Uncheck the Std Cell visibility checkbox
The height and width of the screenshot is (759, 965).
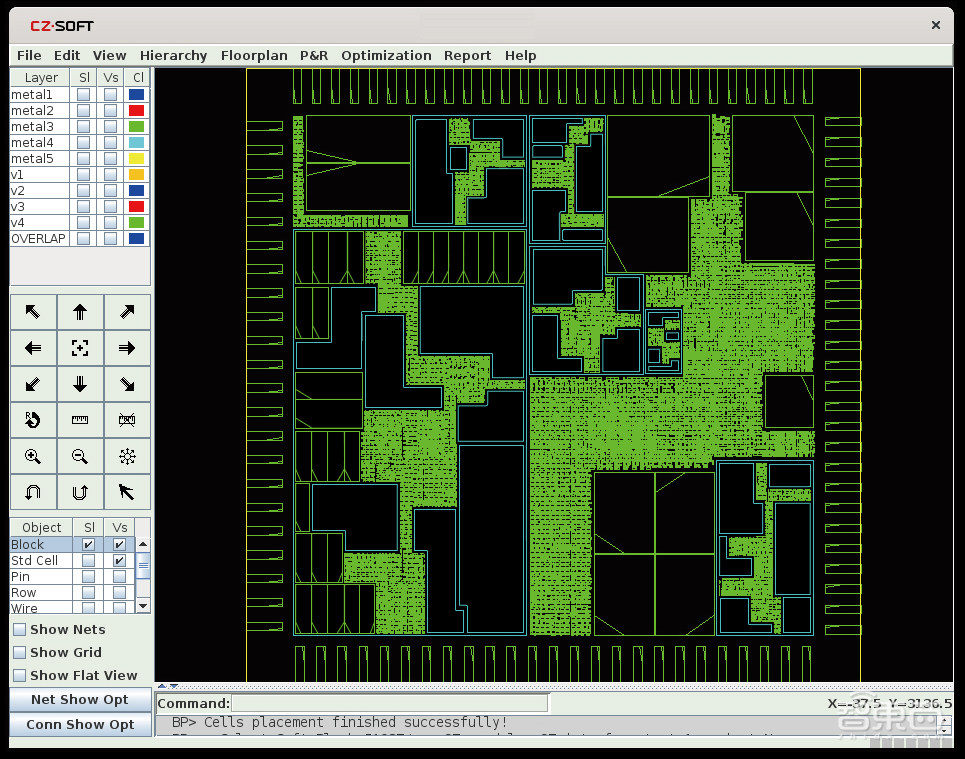tap(120, 561)
